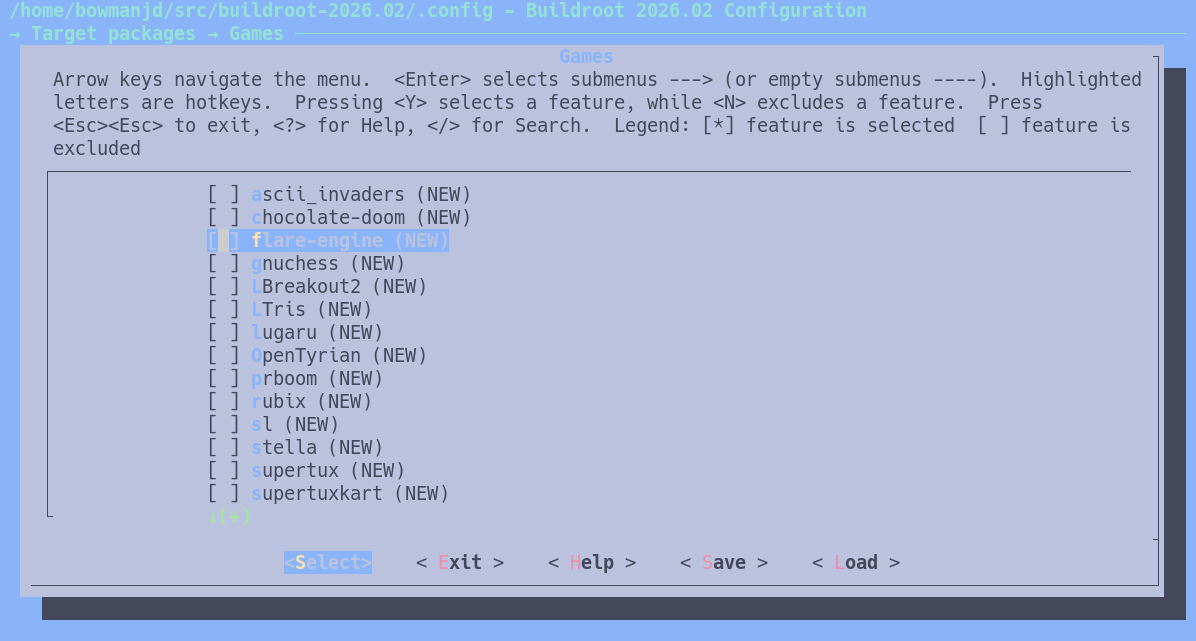Click the Load button
This screenshot has width=1196, height=641.
[x=856, y=563]
